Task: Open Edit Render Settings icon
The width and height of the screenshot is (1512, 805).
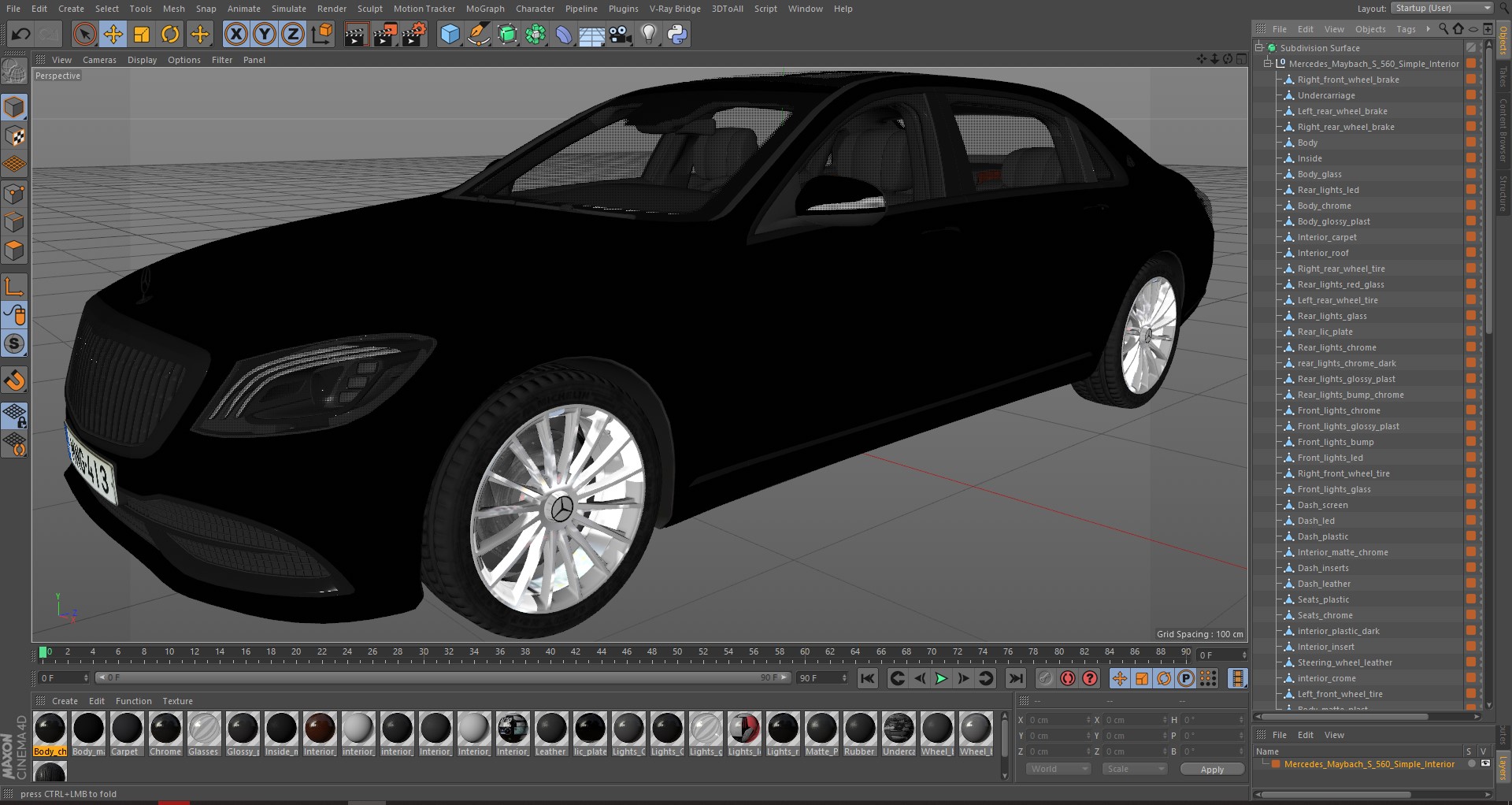Action: click(x=413, y=34)
